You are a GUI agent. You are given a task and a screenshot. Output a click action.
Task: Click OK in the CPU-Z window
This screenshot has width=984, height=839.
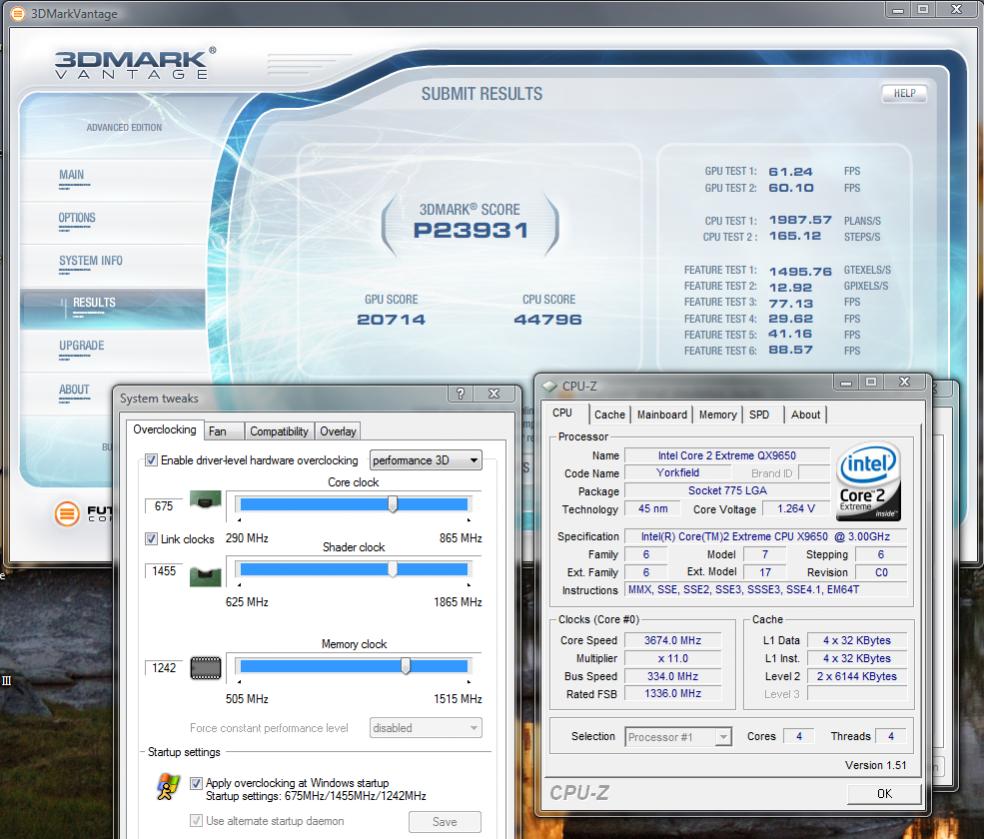click(x=884, y=793)
